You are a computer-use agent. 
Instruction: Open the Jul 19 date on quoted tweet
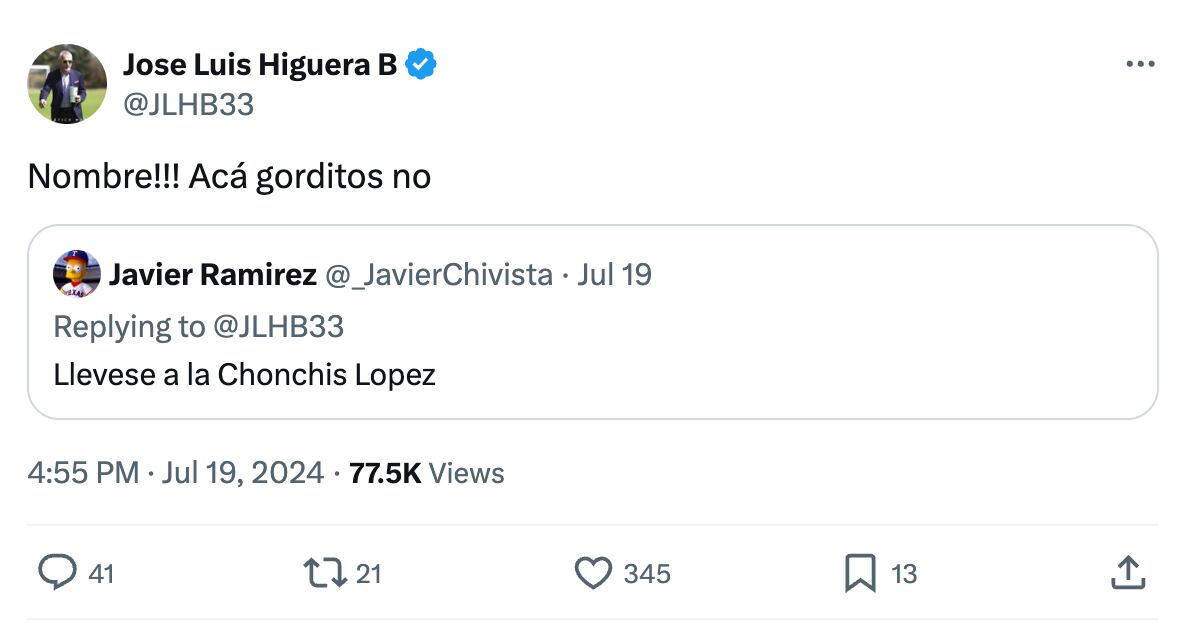[x=614, y=274]
